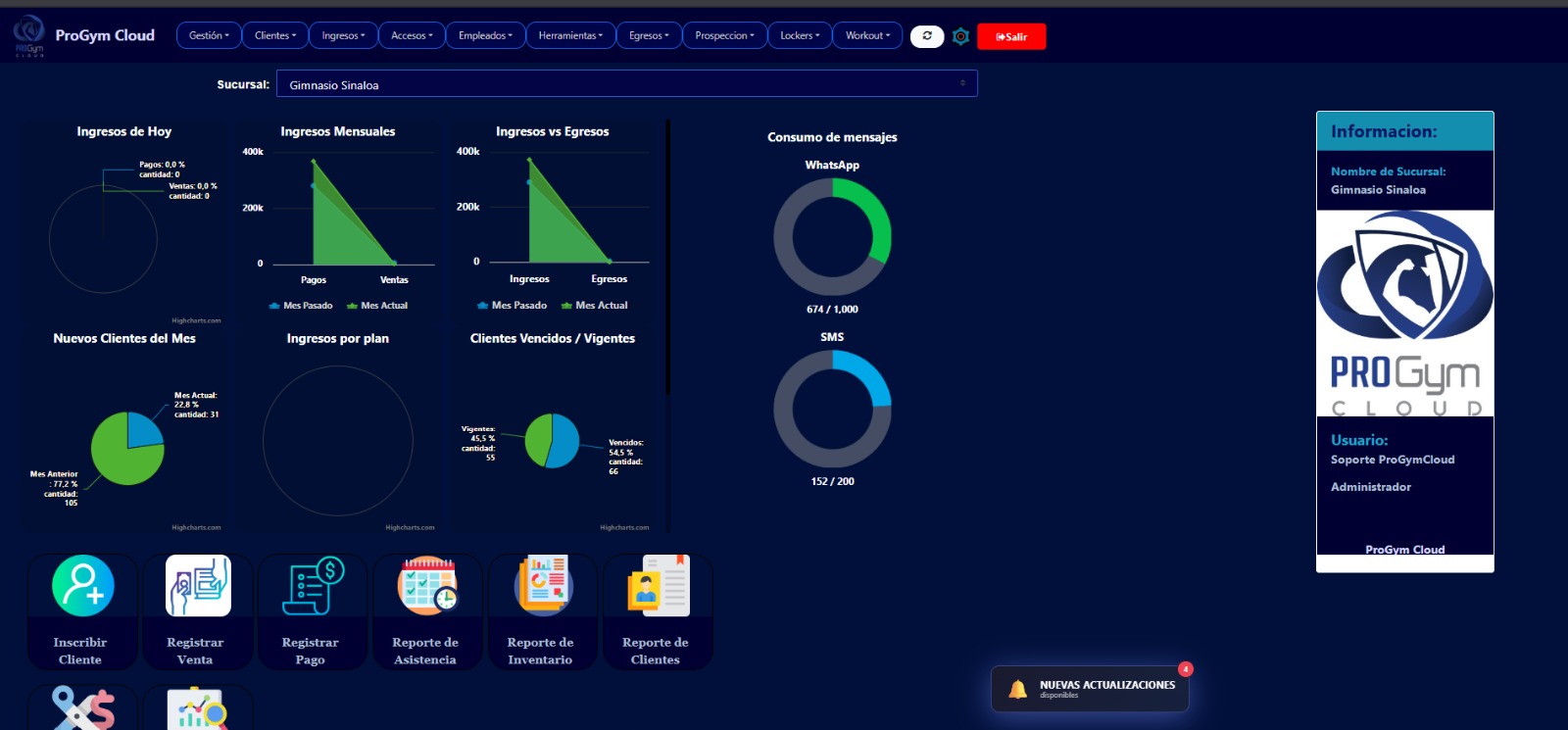The width and height of the screenshot is (1568, 730).
Task: Click the blue Mes Actual pie slice
Action: pos(144,429)
